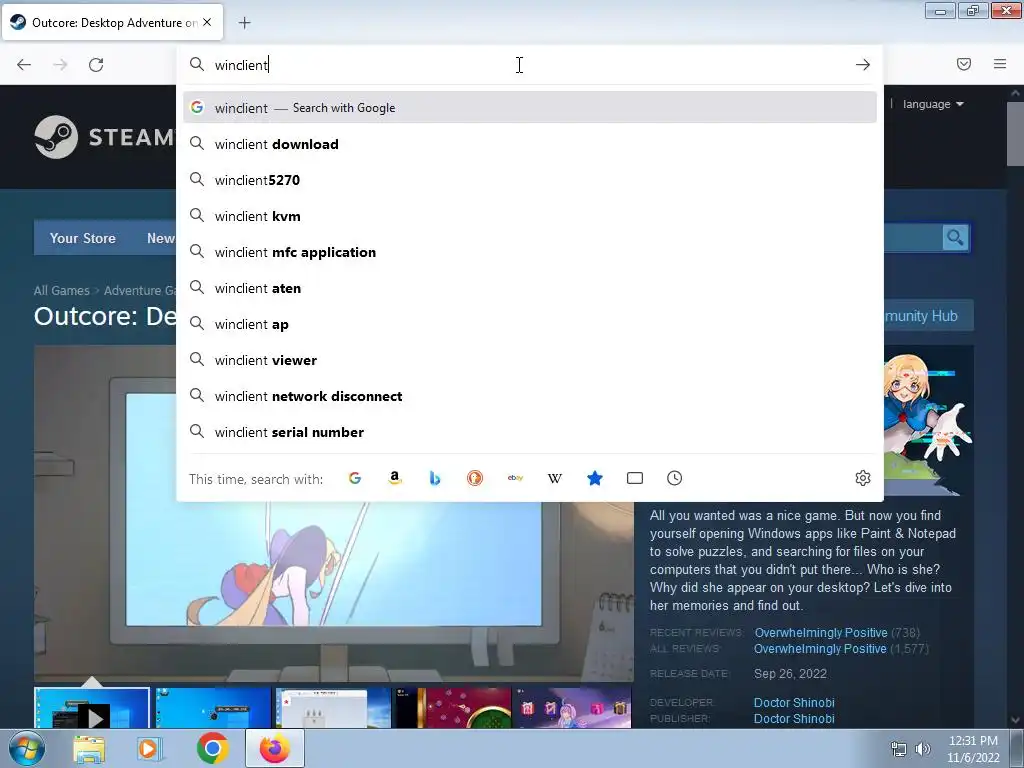This screenshot has width=1024, height=768.
Task: Play the first video thumbnail
Action: pyautogui.click(x=92, y=708)
